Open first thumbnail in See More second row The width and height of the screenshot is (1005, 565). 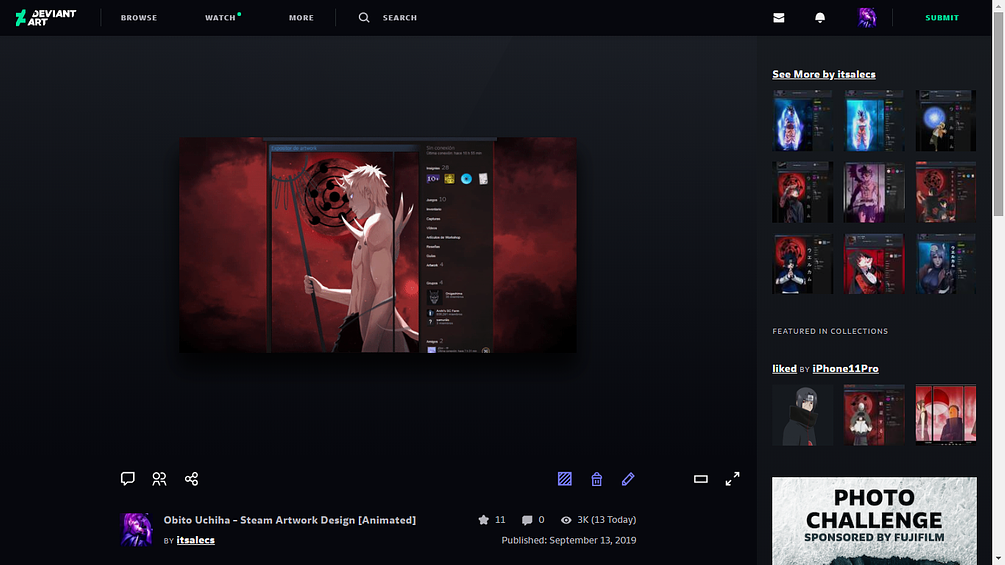802,192
